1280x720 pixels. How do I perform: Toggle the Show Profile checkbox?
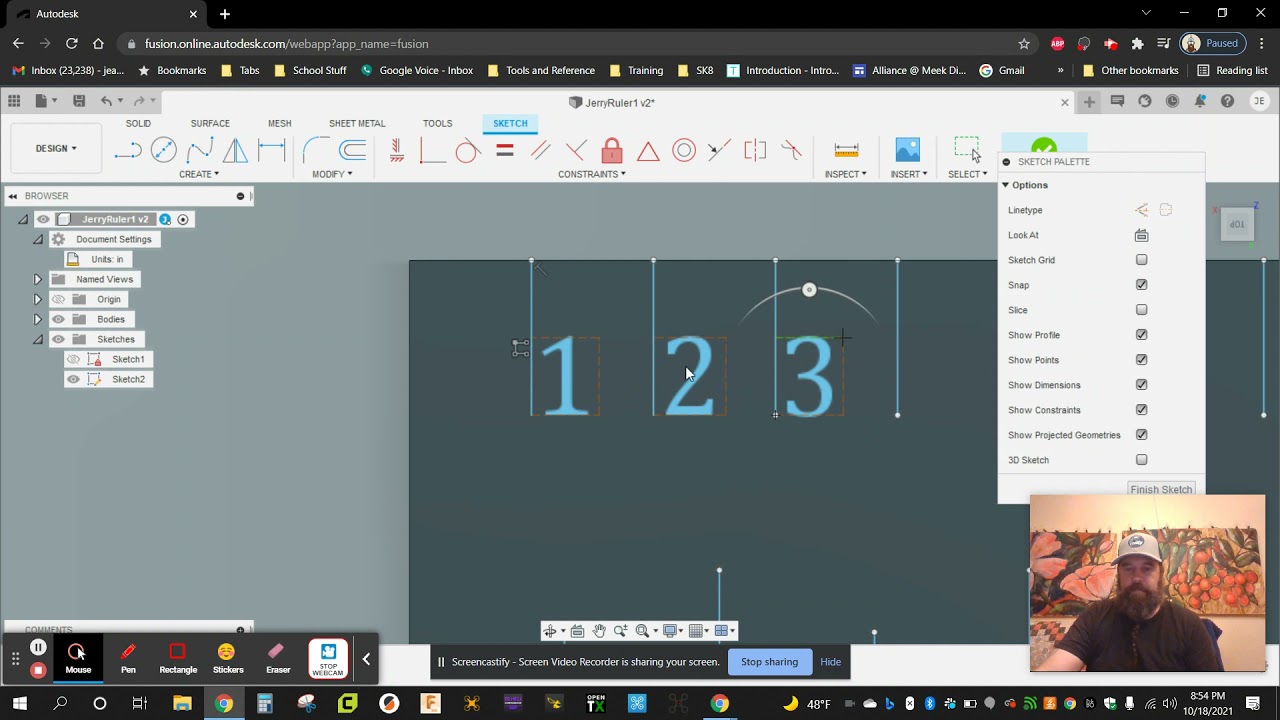(1141, 335)
